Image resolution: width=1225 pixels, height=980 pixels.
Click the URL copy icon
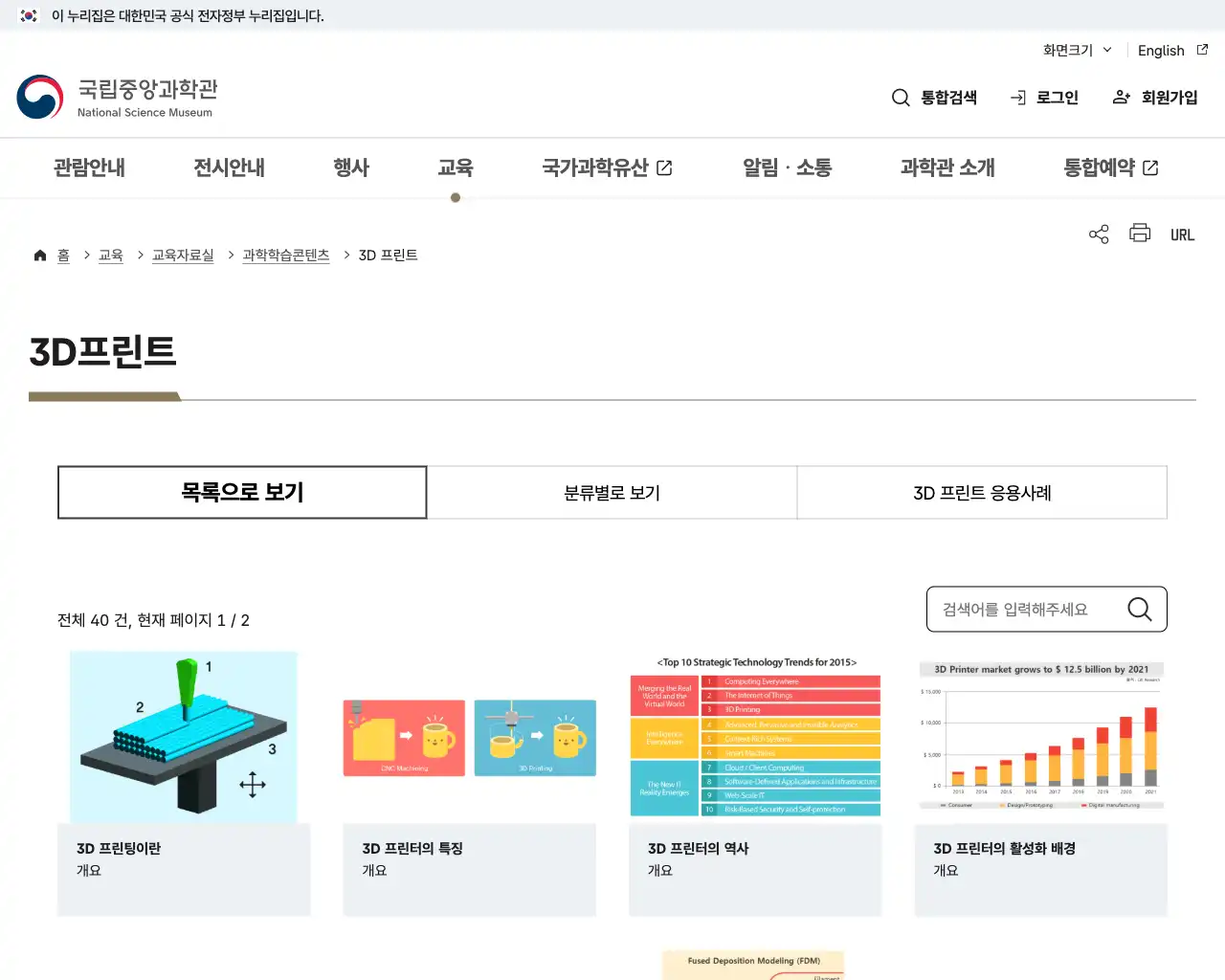click(x=1182, y=234)
